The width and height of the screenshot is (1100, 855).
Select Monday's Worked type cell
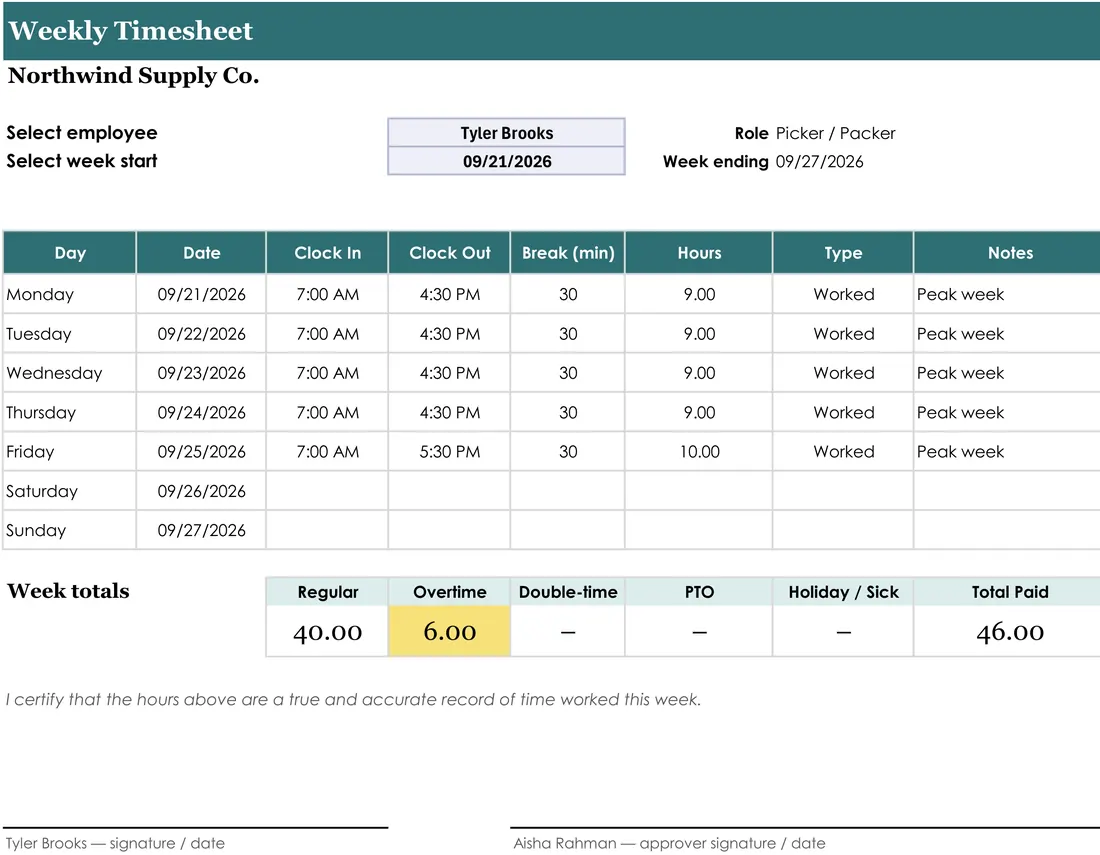tap(843, 294)
